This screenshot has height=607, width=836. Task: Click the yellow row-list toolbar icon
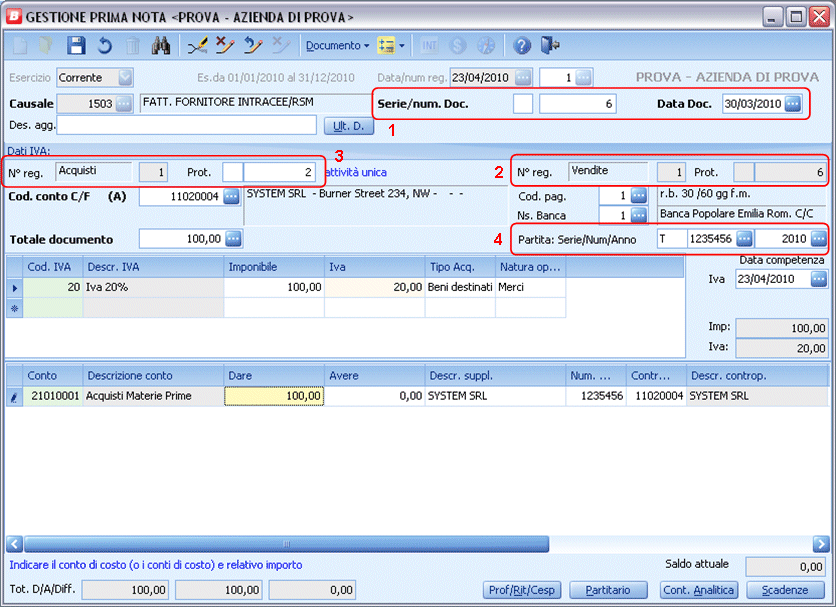point(386,46)
